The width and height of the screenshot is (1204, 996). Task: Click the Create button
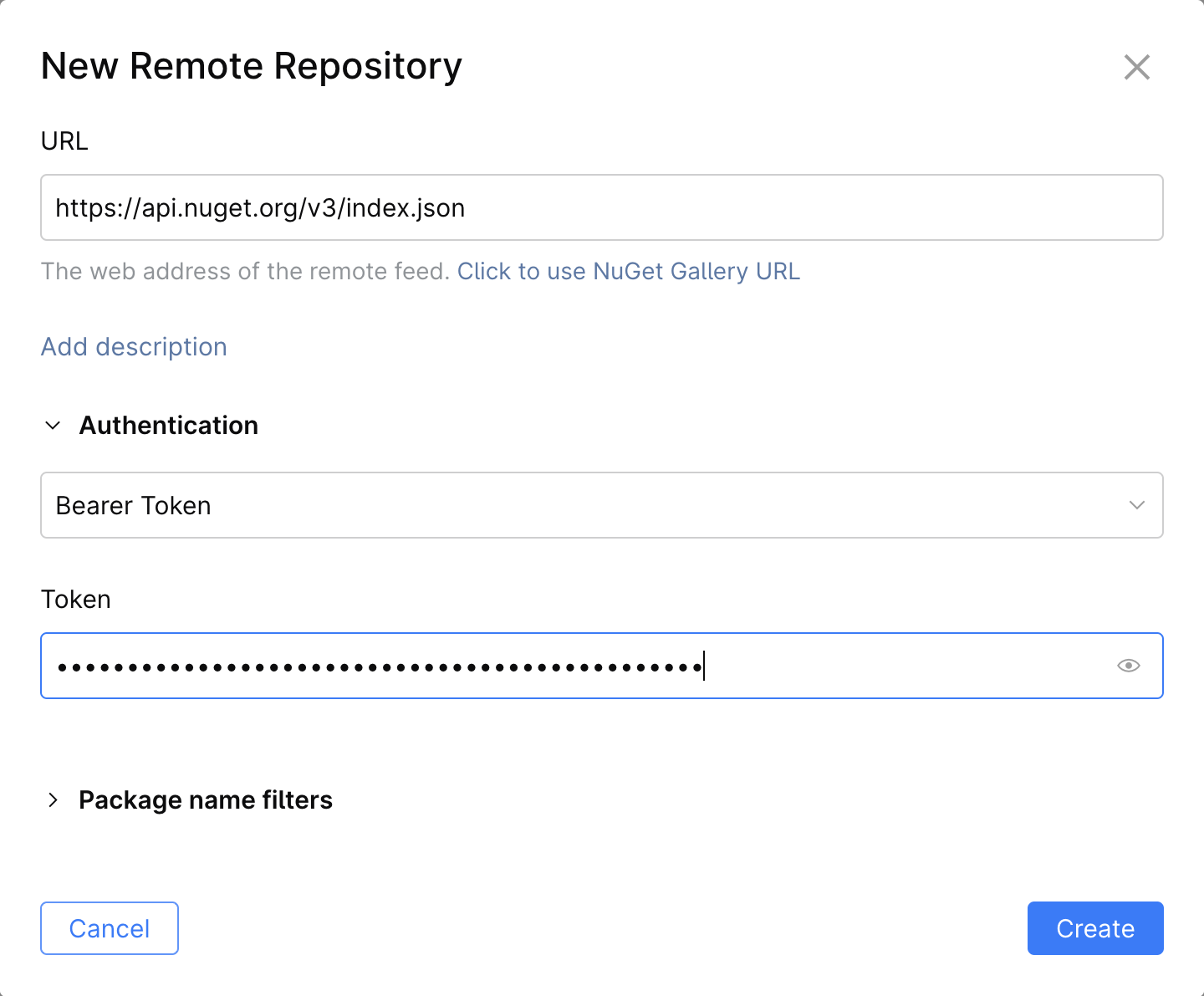[x=1095, y=928]
